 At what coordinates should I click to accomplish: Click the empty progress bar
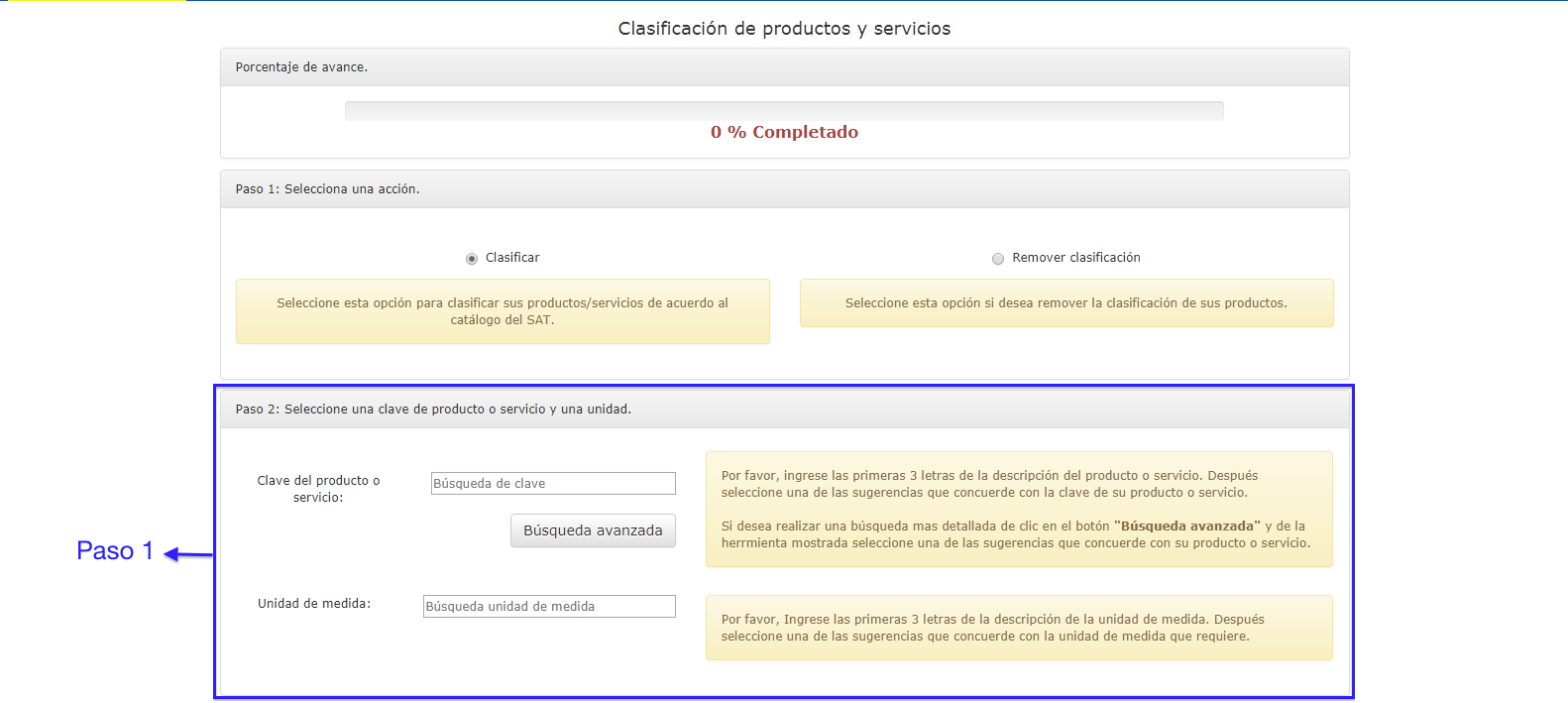(x=784, y=111)
